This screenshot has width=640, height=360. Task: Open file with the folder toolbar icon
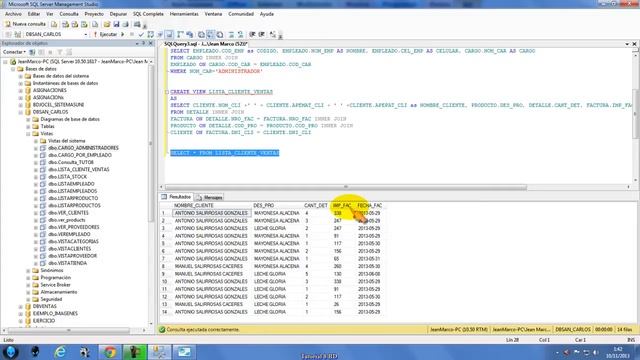pyautogui.click(x=107, y=24)
